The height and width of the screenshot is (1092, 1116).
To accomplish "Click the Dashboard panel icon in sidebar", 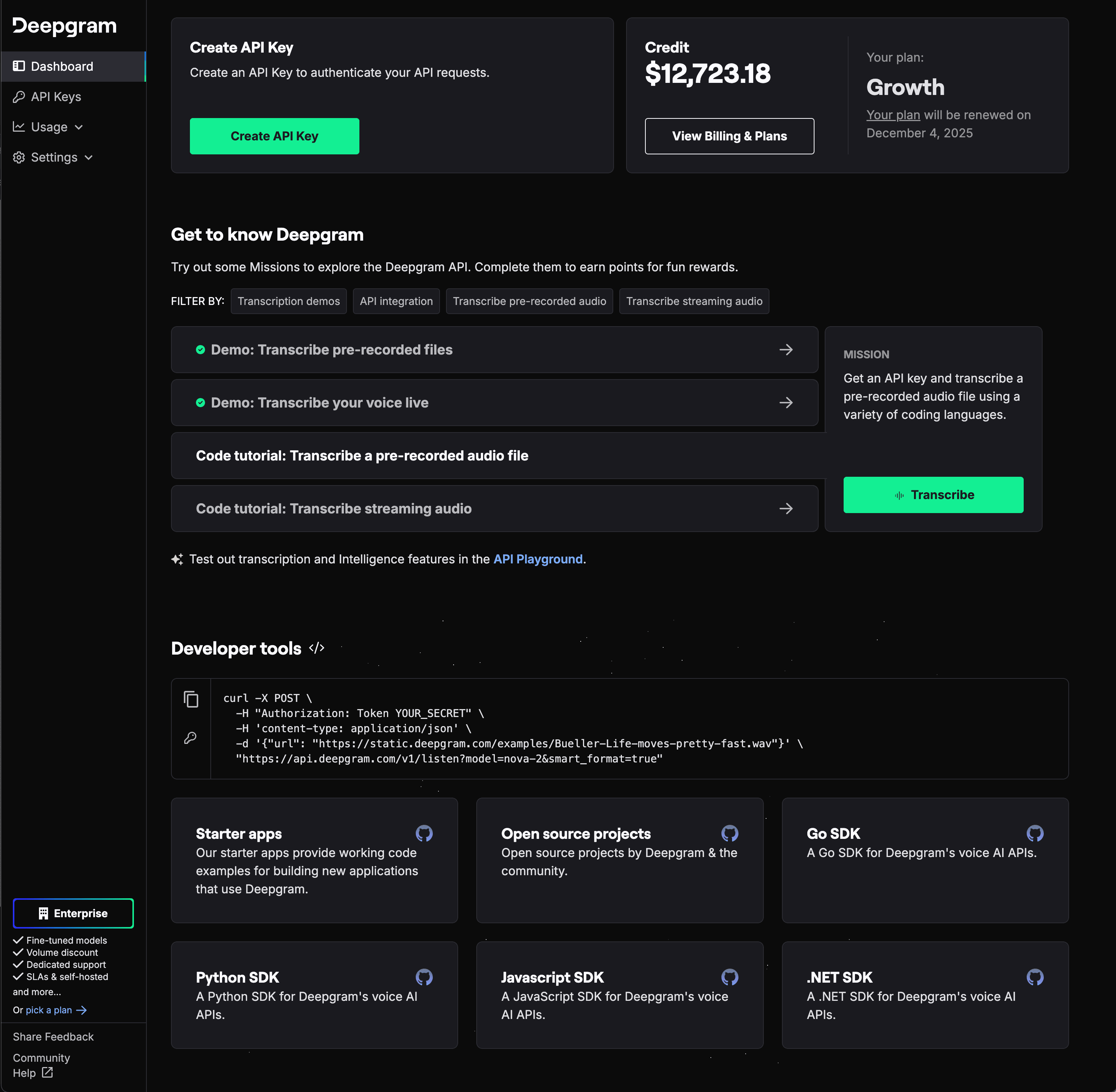I will tap(19, 66).
